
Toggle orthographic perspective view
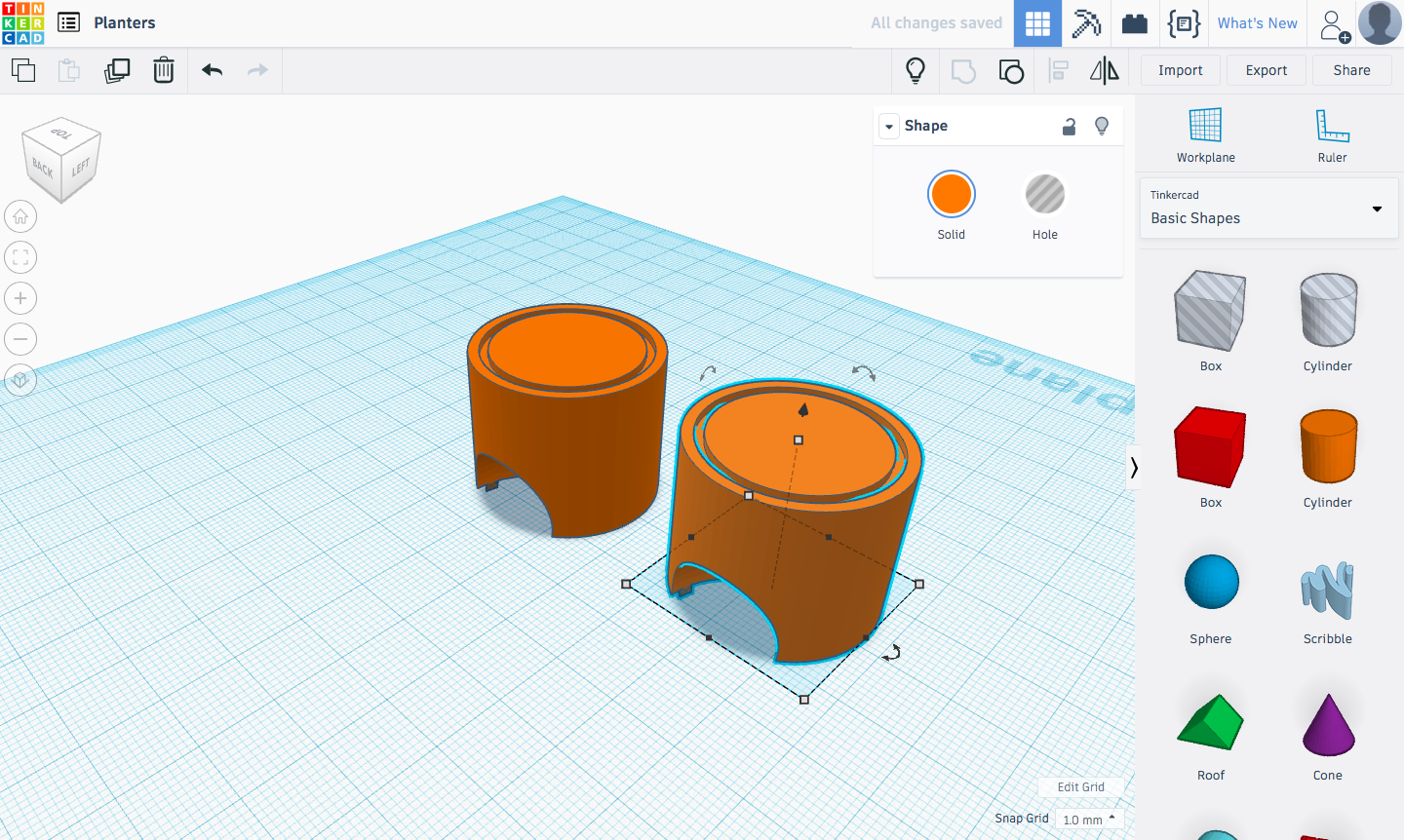point(20,380)
